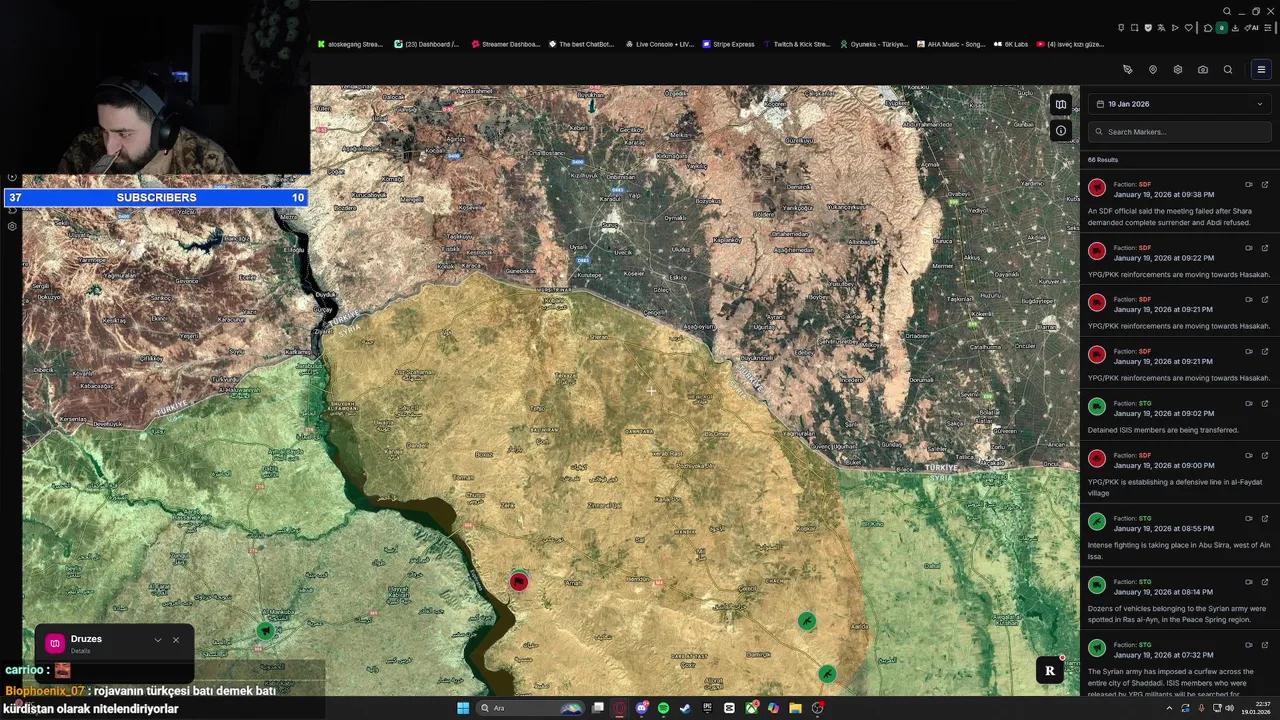Open Spotify from the taskbar
Screen dimensions: 1280x720
pos(663,708)
